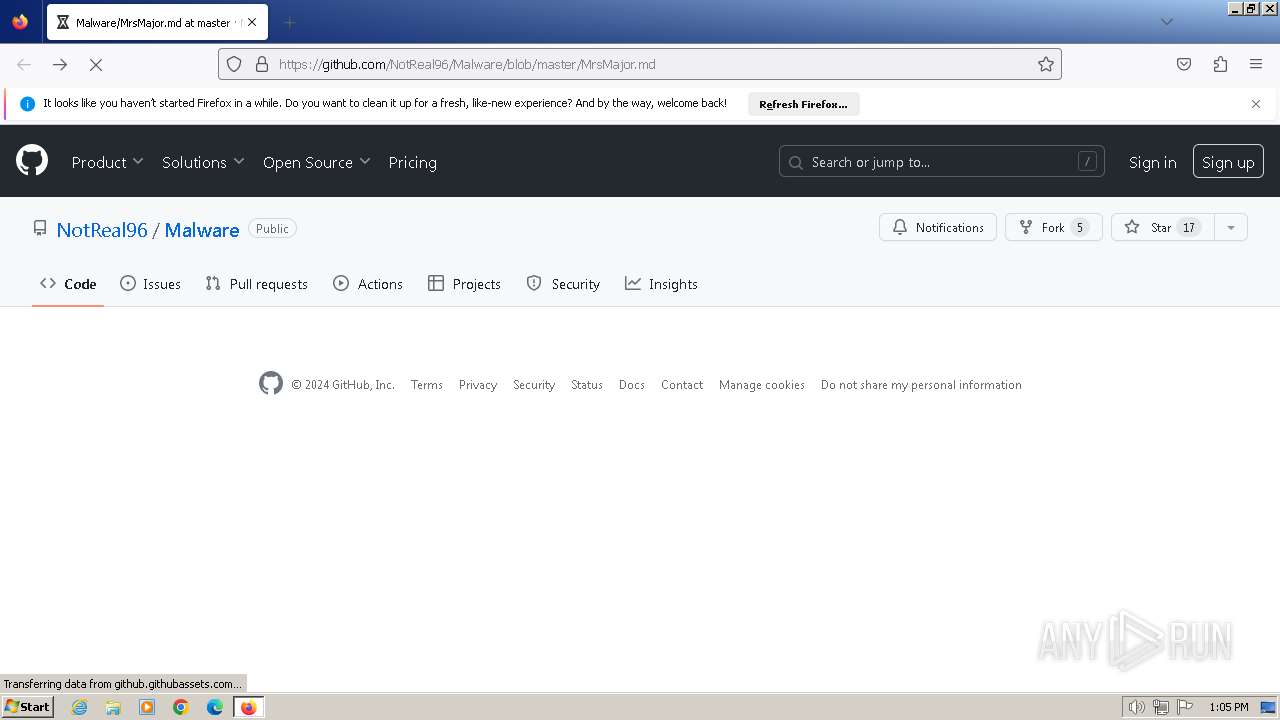Click the Refresh Firefox button

point(803,104)
